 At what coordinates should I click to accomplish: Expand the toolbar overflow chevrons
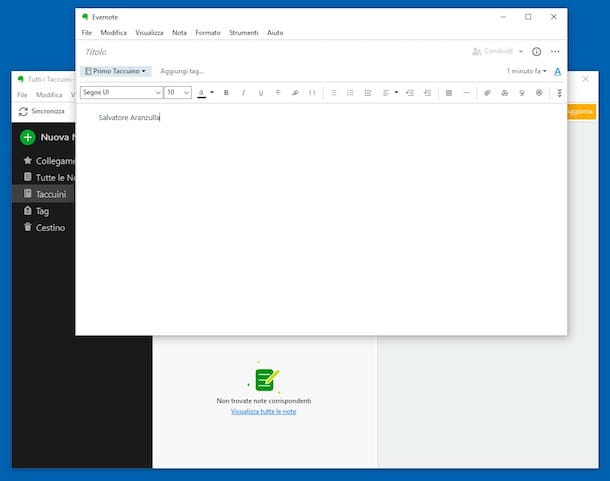click(559, 93)
